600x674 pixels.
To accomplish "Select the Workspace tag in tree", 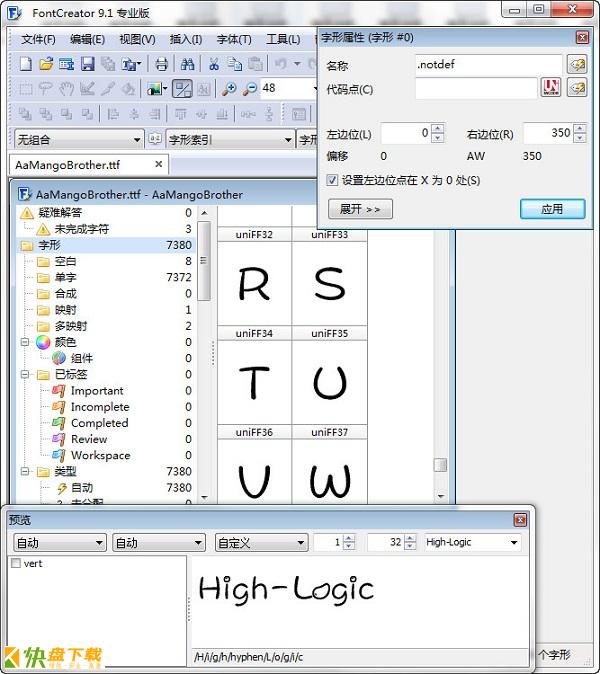I will (101, 455).
